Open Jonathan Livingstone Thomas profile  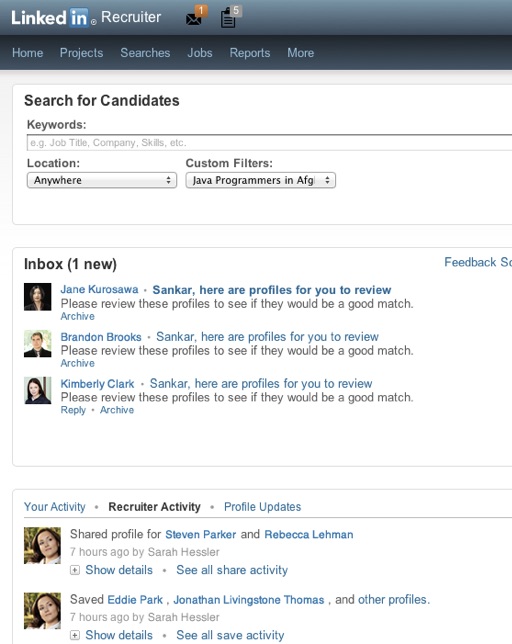tap(249, 600)
